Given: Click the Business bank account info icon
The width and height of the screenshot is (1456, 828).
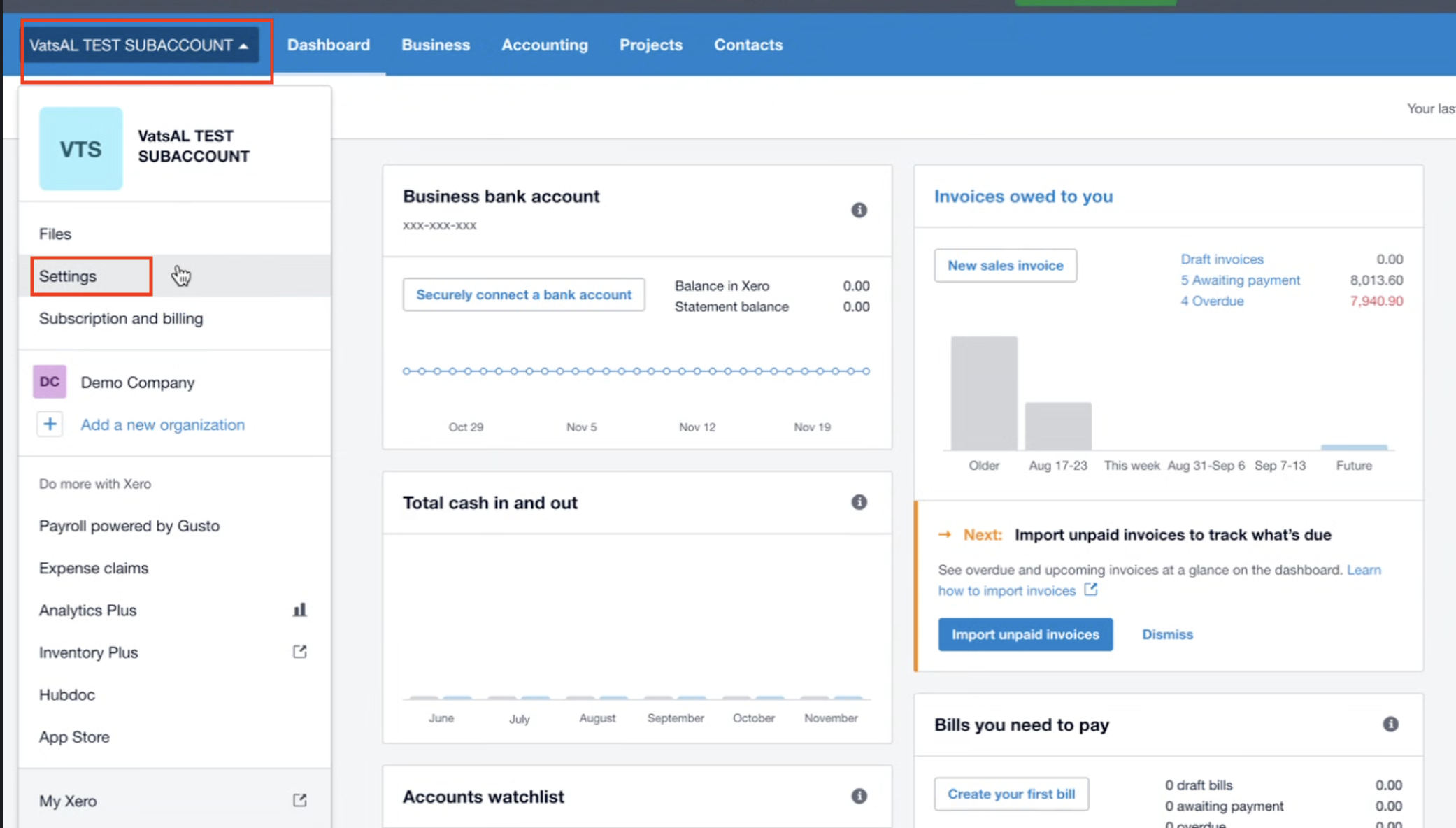Looking at the screenshot, I should click(859, 210).
